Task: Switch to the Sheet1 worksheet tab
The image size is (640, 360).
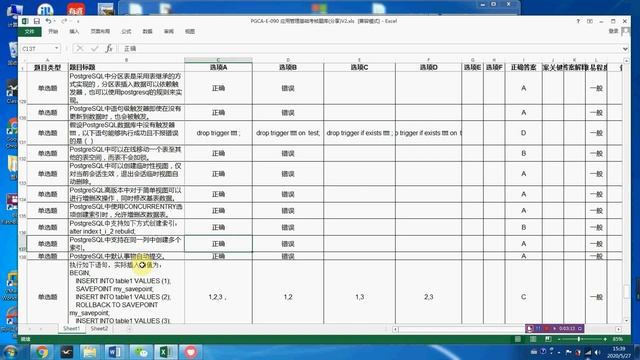Action: (x=71, y=329)
